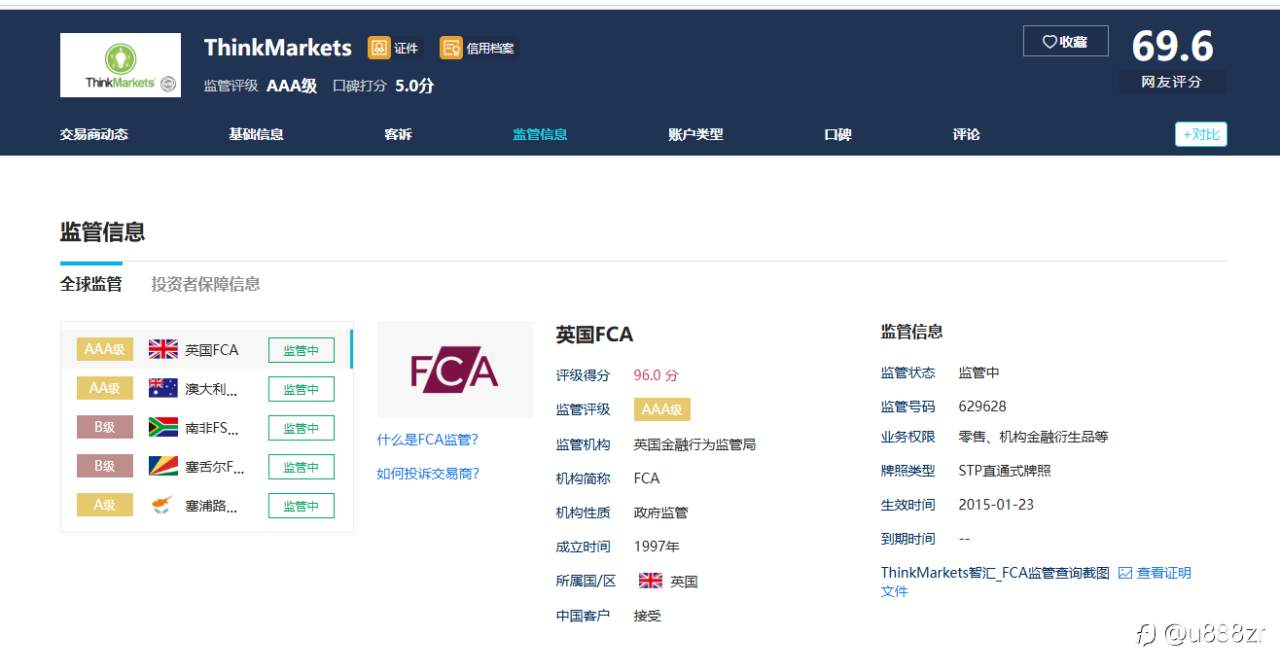Click the 零售、机构金融衍生品等 value
This screenshot has height=672, width=1280.
1033,437
